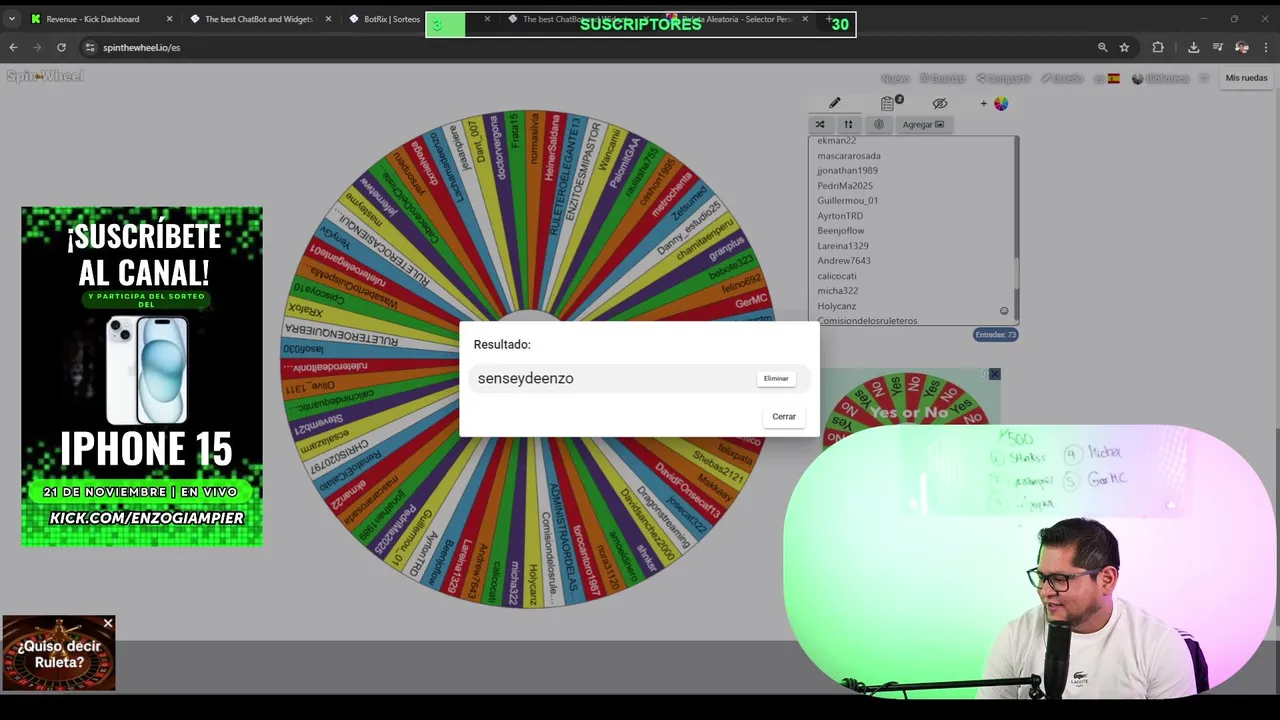1280x720 pixels.
Task: Open the ¿Quiso decir Ruleta? ad thumbnail
Action: point(58,653)
